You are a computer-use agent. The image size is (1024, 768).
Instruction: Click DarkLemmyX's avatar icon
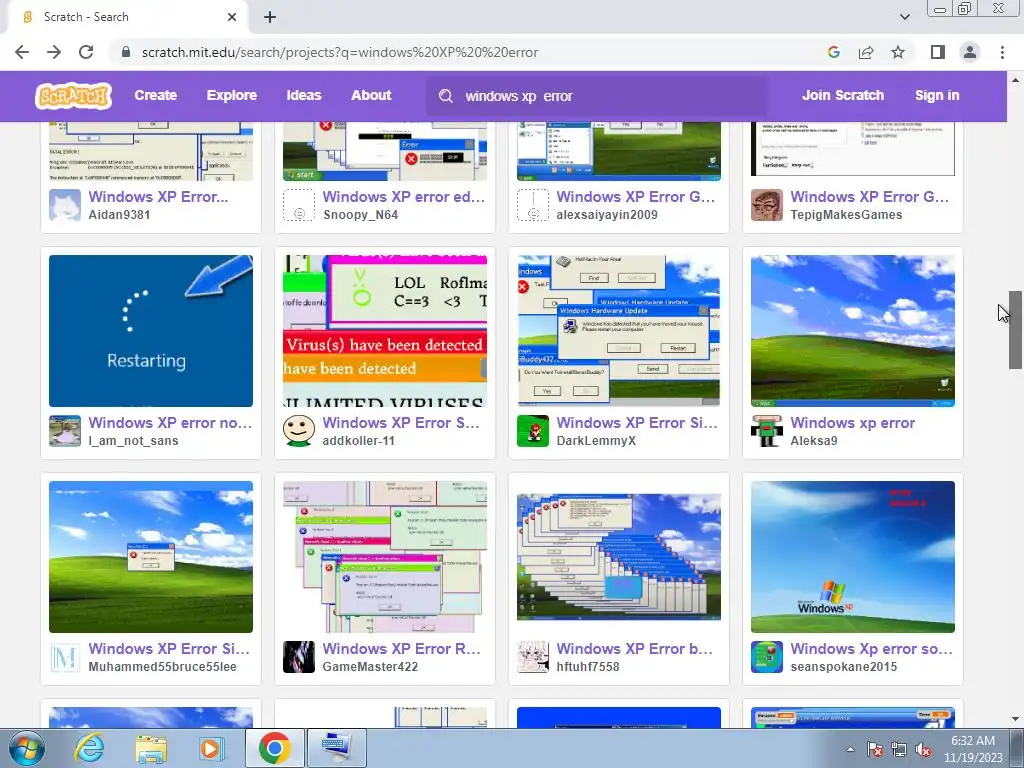(533, 431)
